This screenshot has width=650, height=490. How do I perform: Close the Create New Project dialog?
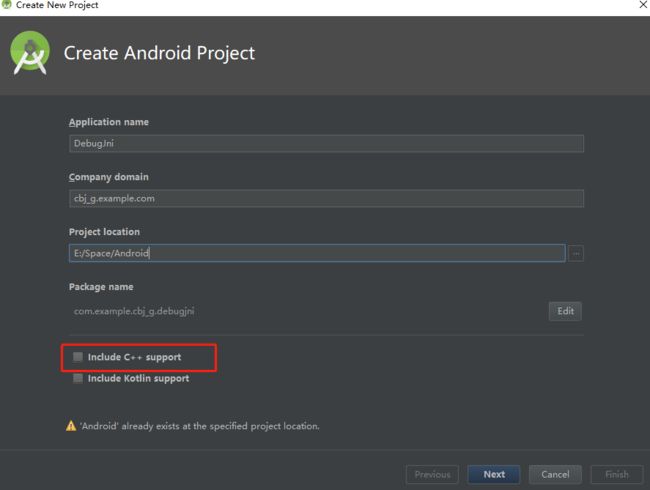tap(643, 5)
